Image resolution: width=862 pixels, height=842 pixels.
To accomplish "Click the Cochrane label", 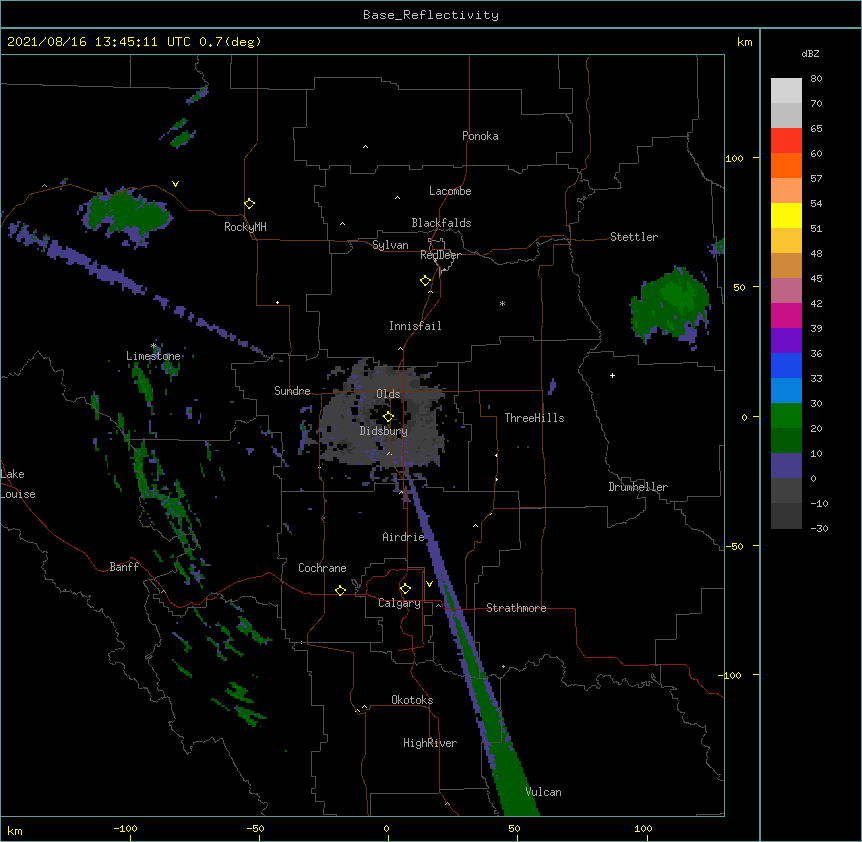I will [x=322, y=568].
